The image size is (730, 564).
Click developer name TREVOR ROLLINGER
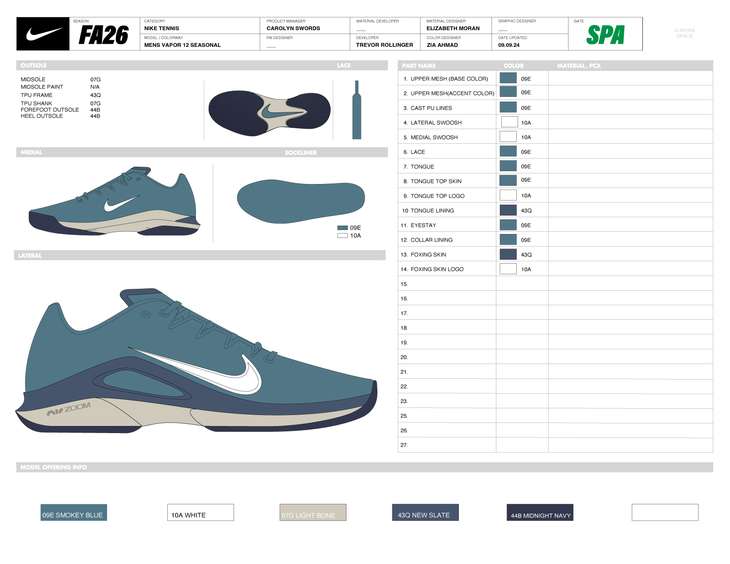[385, 45]
